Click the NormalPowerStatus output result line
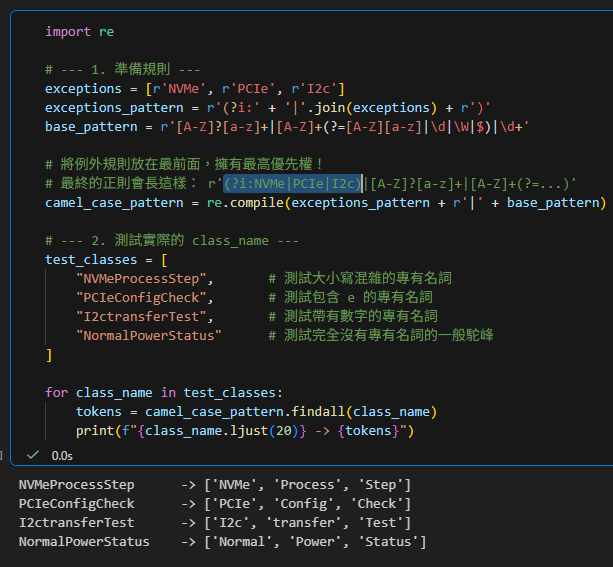This screenshot has width=613, height=567. [x=222, y=542]
